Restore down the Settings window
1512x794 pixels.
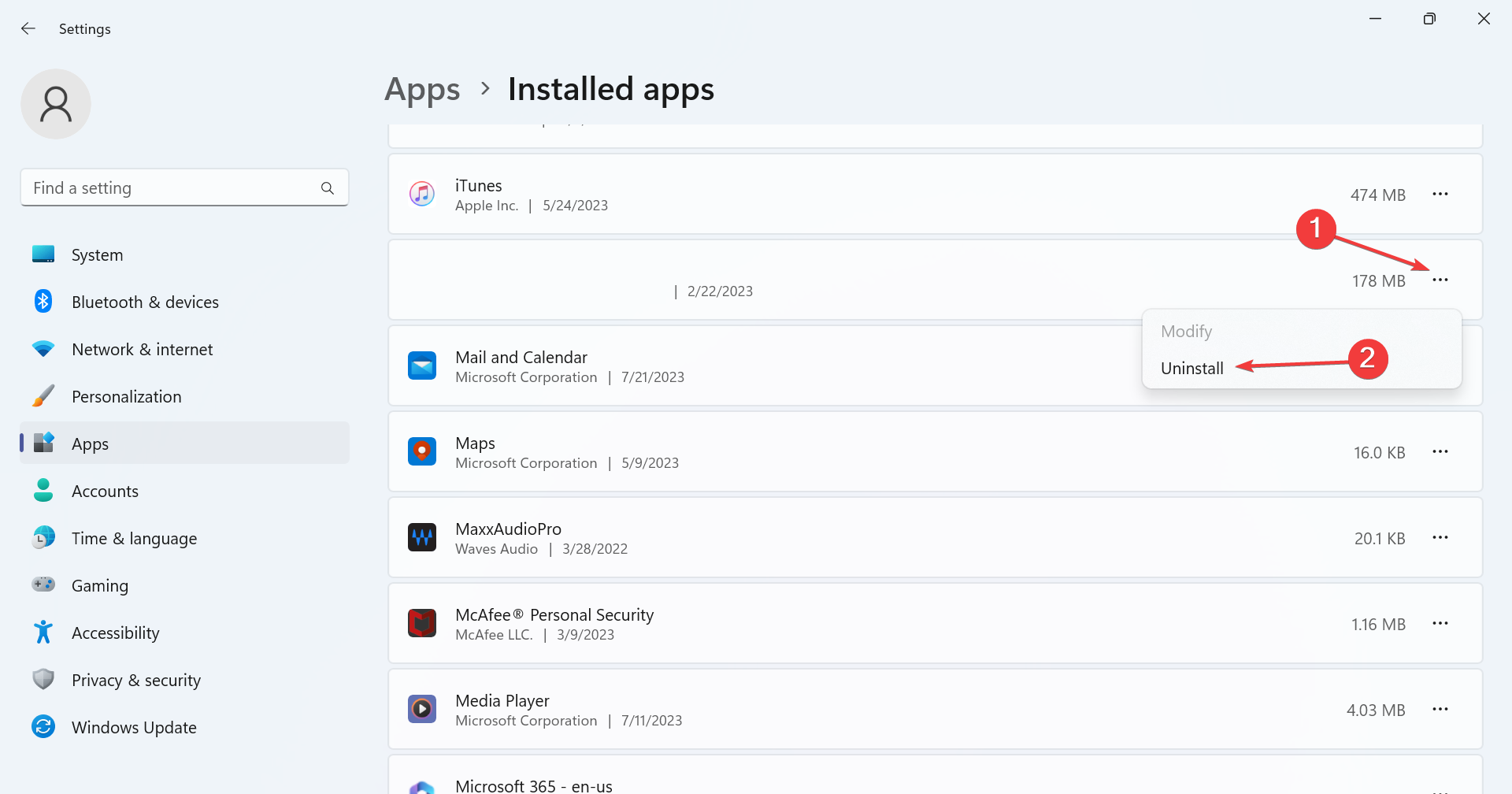1429,19
